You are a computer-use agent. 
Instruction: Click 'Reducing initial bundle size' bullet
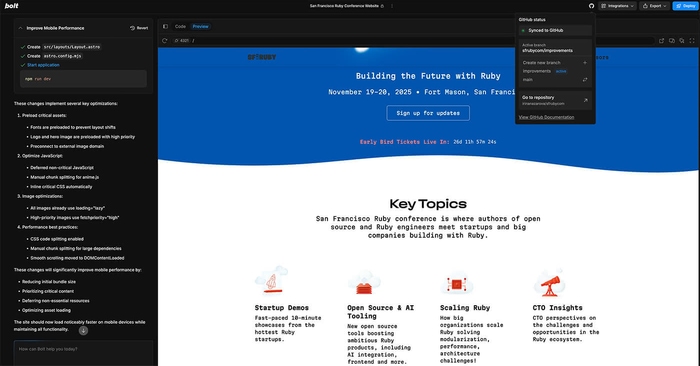pos(49,282)
